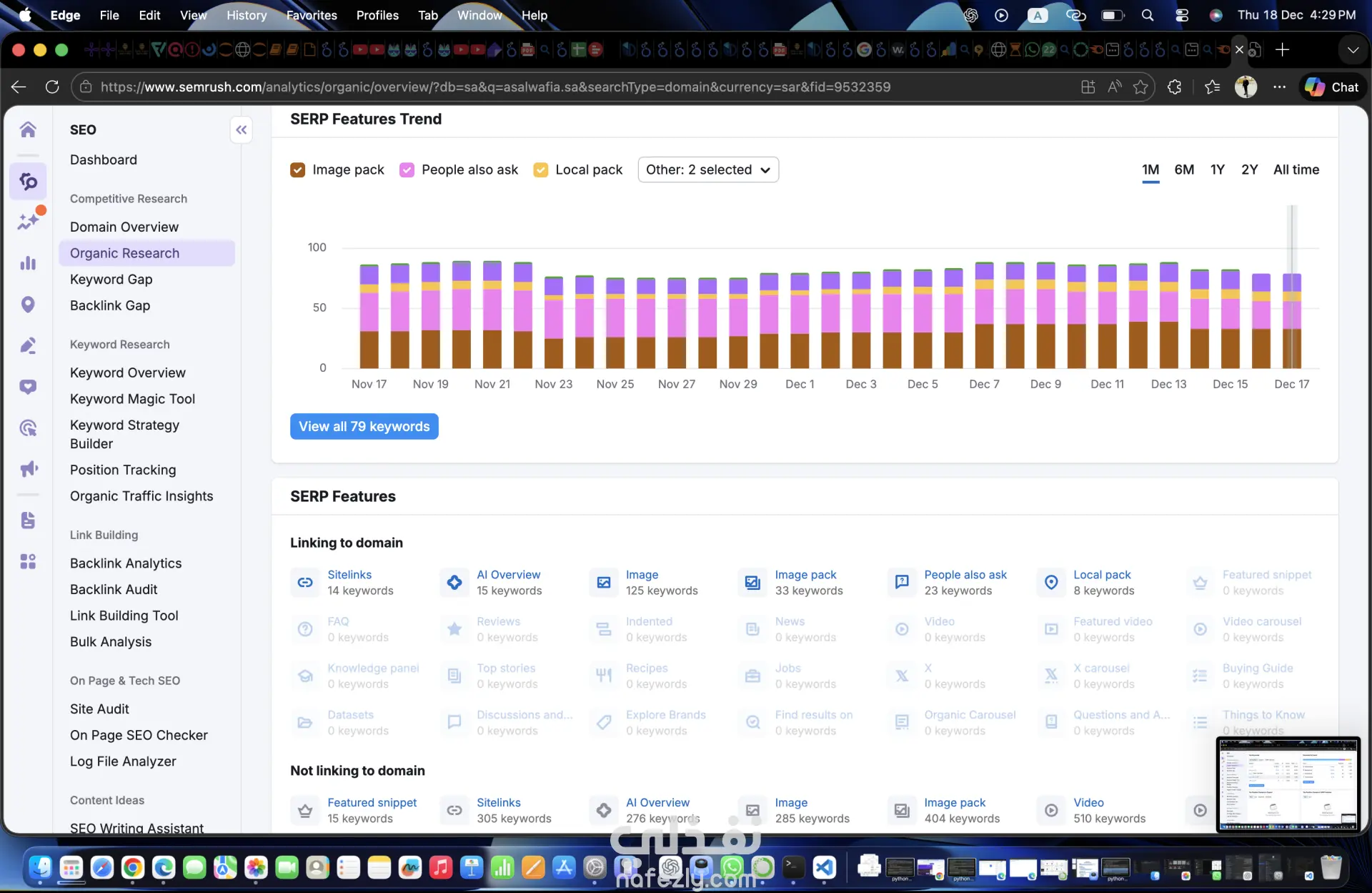Click the Dec 17 bar in chart
The height and width of the screenshot is (893, 1372).
click(1291, 322)
